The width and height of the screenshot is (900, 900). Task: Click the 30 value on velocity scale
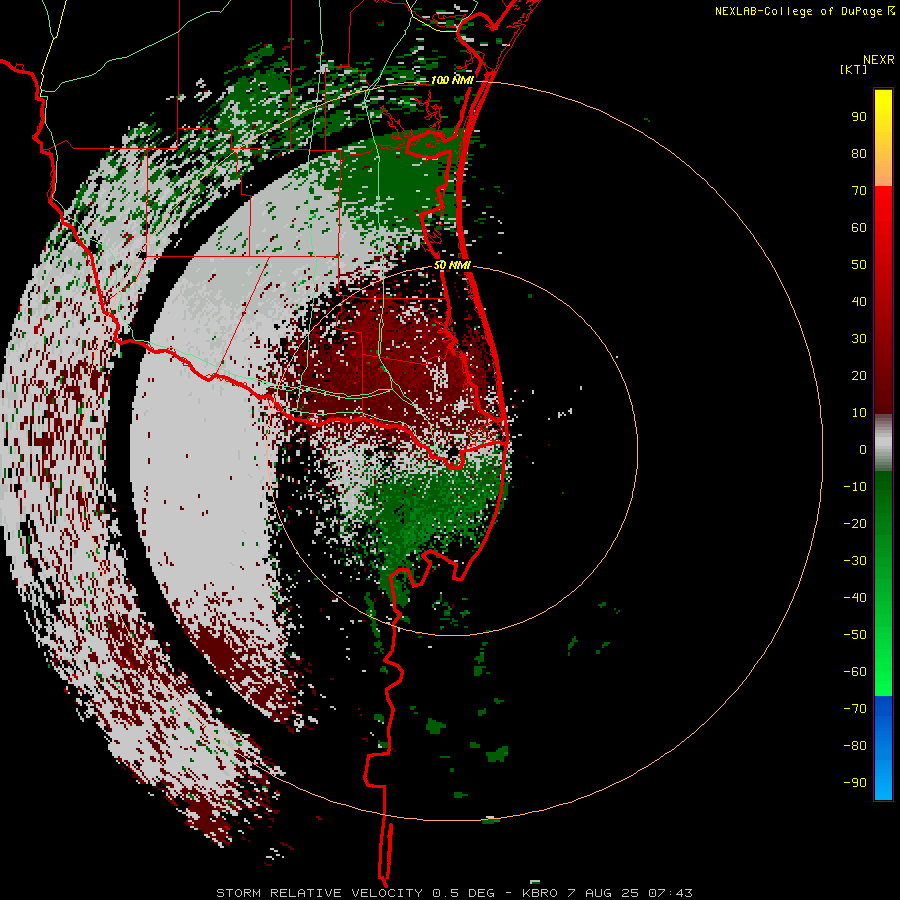pyautogui.click(x=859, y=339)
